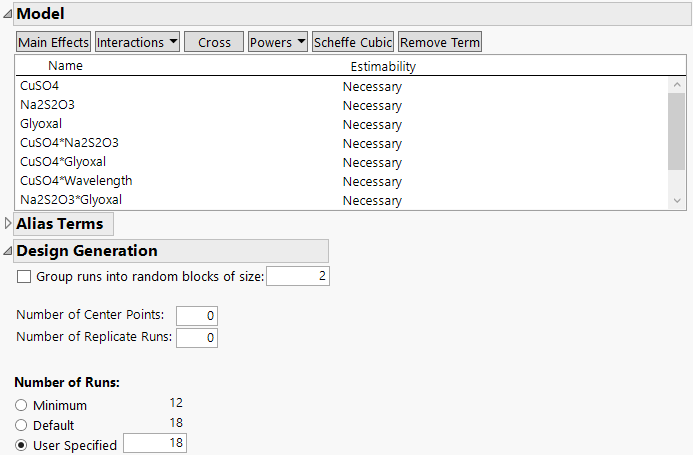Screen dimensions: 693x455
Task: Click the Cross button
Action: coord(214,42)
